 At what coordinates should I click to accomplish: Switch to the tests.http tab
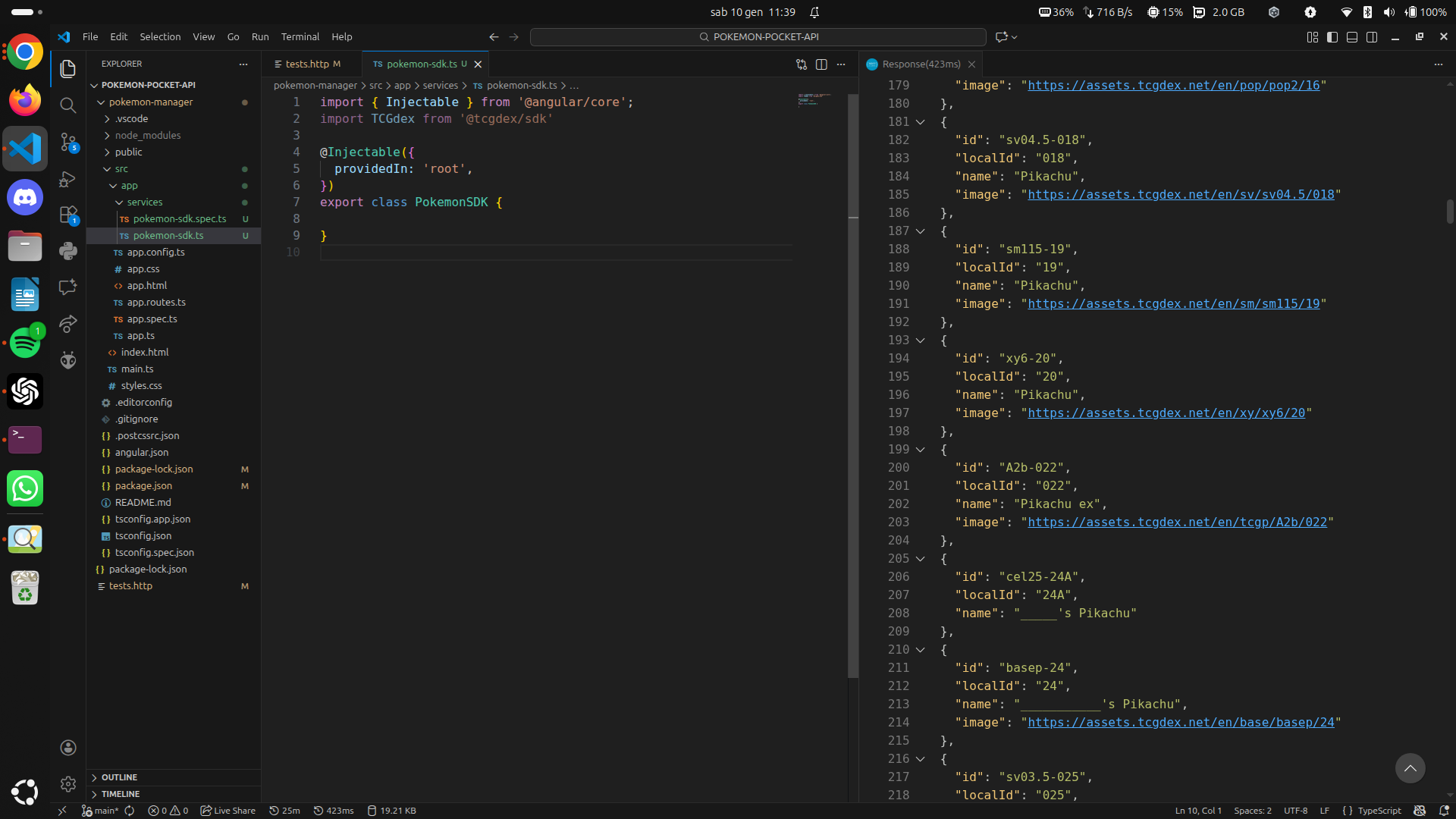pyautogui.click(x=307, y=64)
